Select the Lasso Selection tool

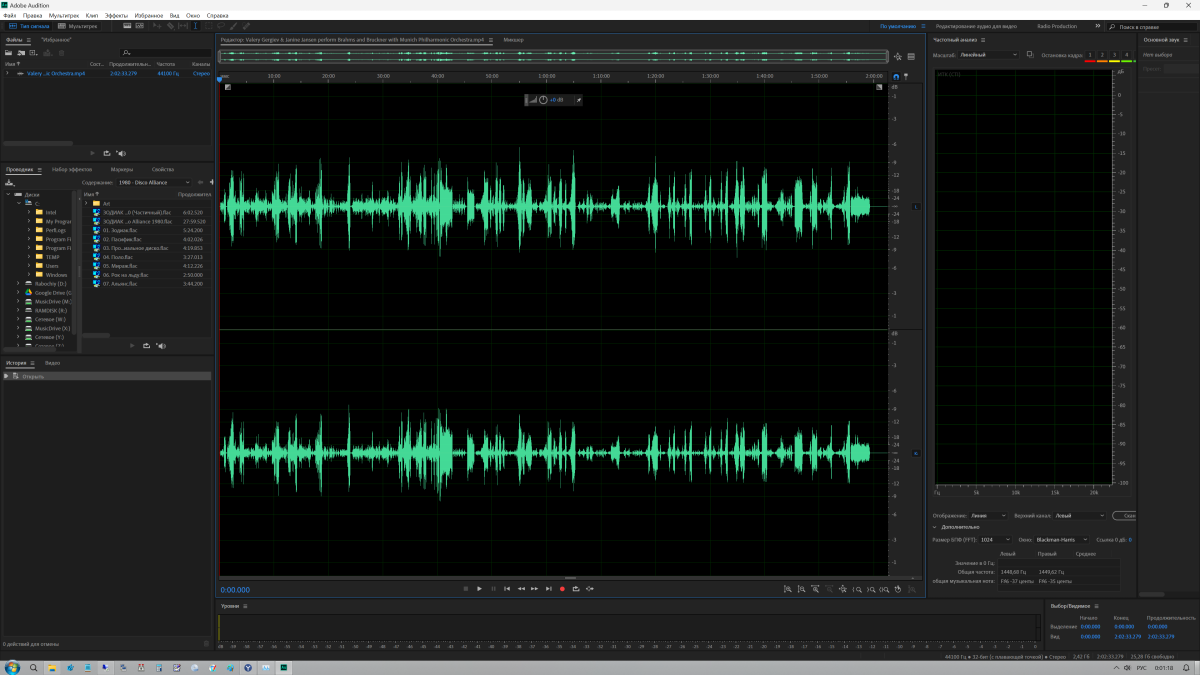pos(221,26)
